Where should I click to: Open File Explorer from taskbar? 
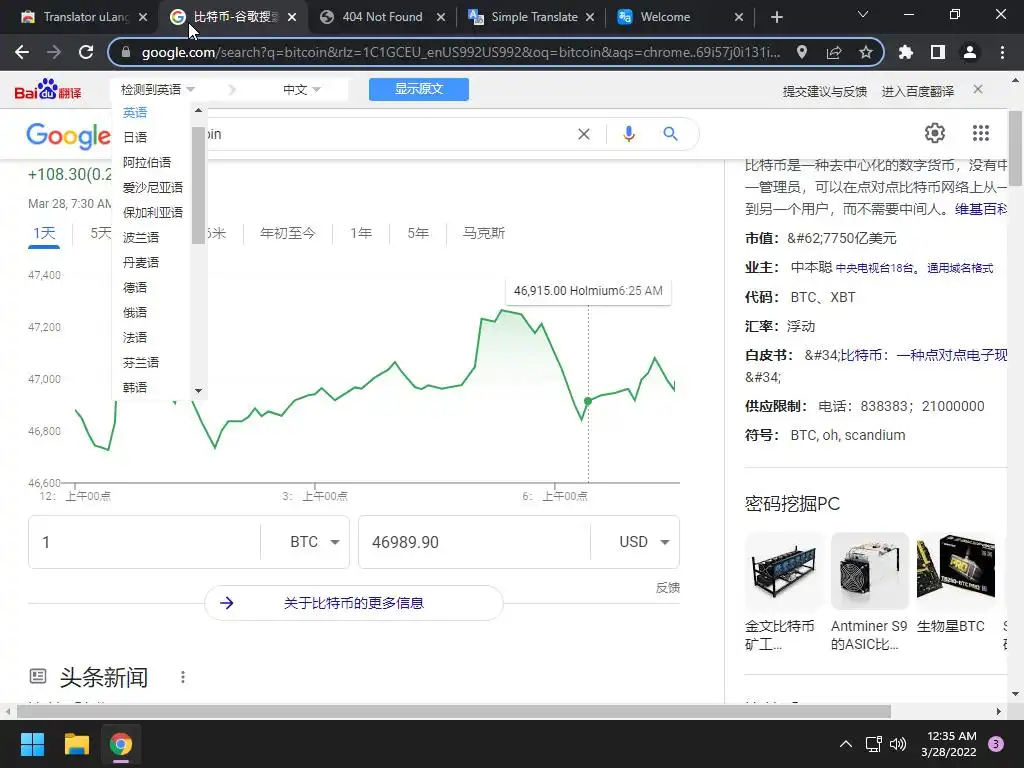76,744
